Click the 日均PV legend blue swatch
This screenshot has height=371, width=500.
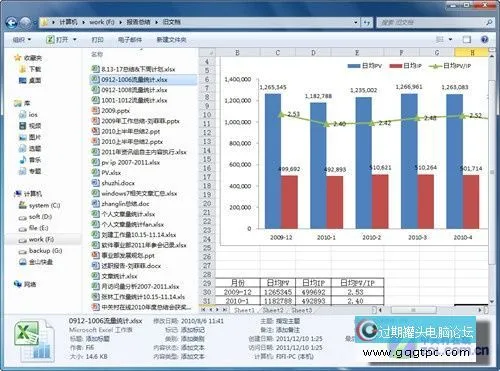pyautogui.click(x=354, y=66)
